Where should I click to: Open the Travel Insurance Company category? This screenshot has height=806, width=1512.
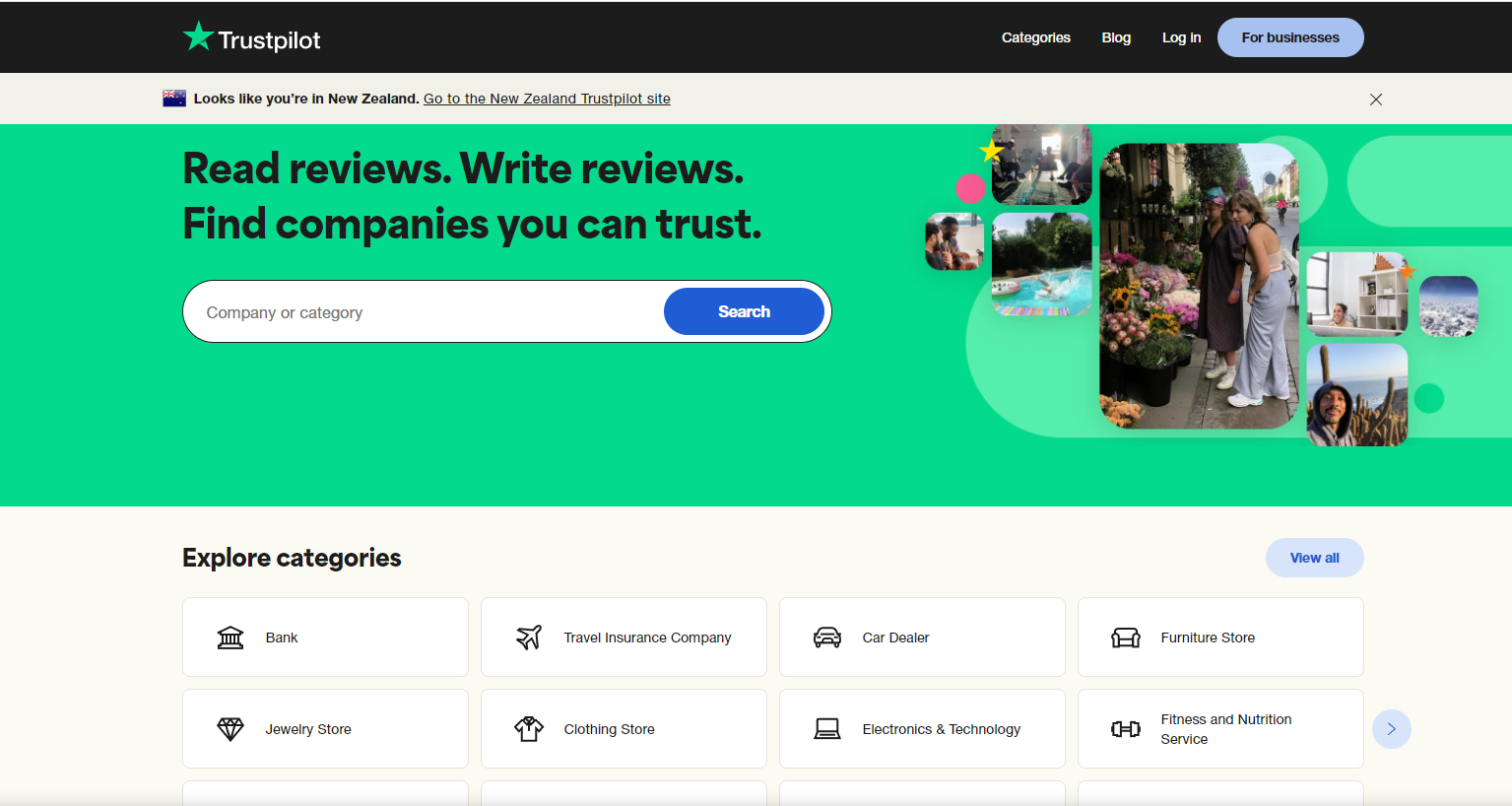[624, 638]
